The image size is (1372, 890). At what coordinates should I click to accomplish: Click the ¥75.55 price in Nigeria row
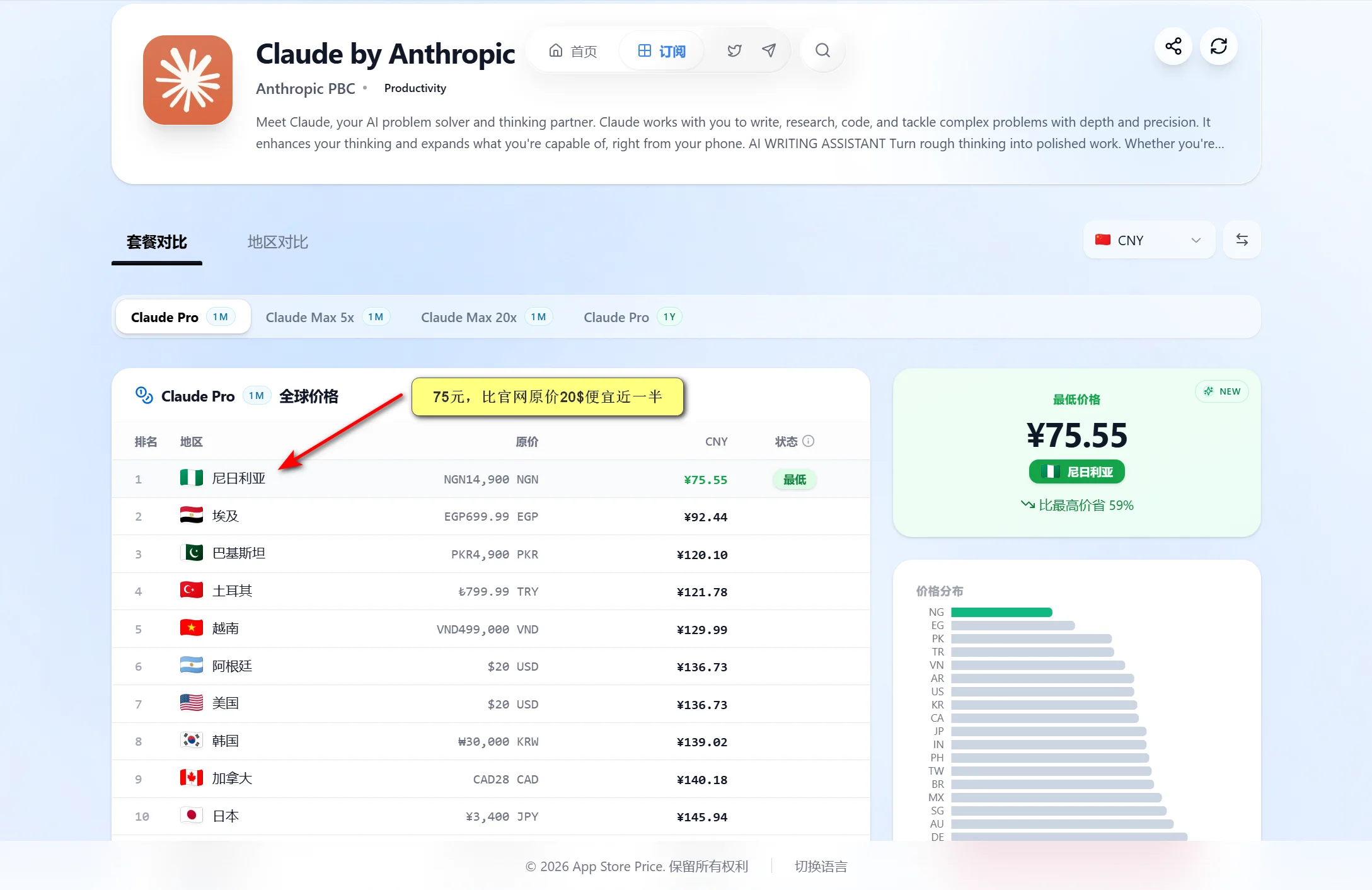(705, 480)
